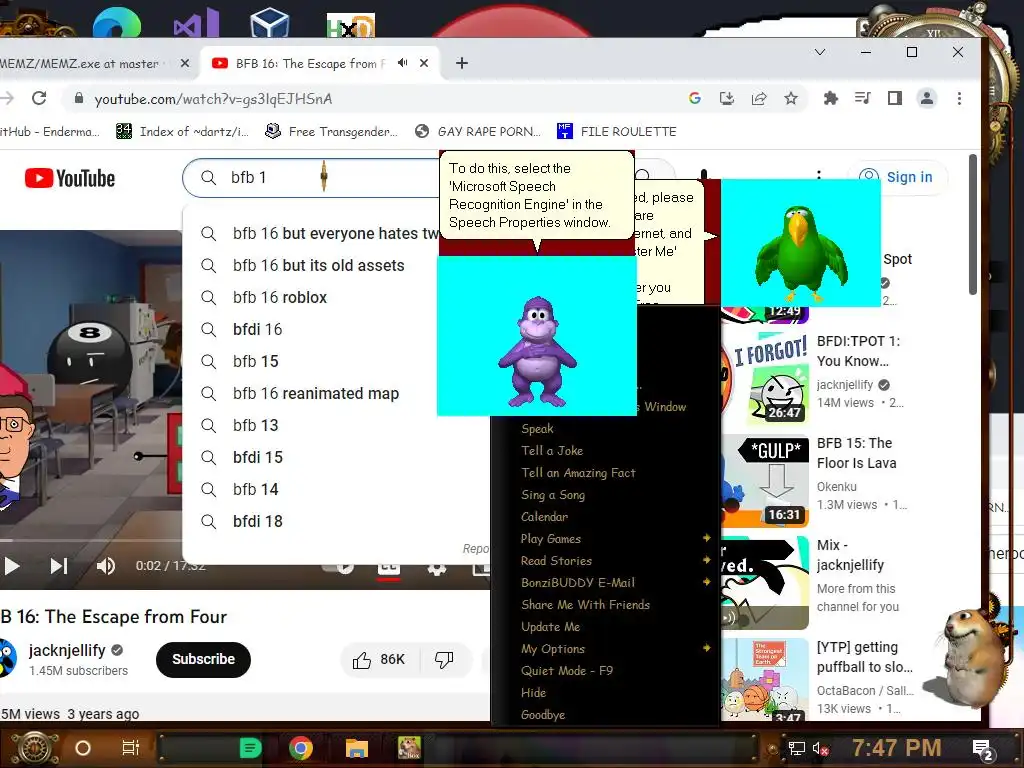Open 'BFDI:TPOT 1: You Know...' video
The width and height of the screenshot is (1024, 768).
coord(859,351)
